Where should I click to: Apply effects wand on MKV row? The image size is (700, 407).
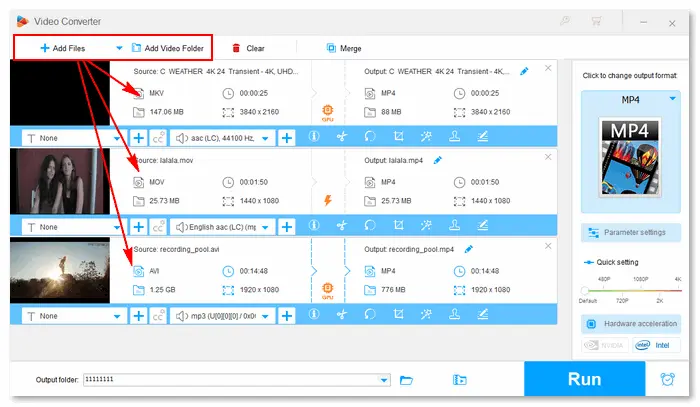426,137
